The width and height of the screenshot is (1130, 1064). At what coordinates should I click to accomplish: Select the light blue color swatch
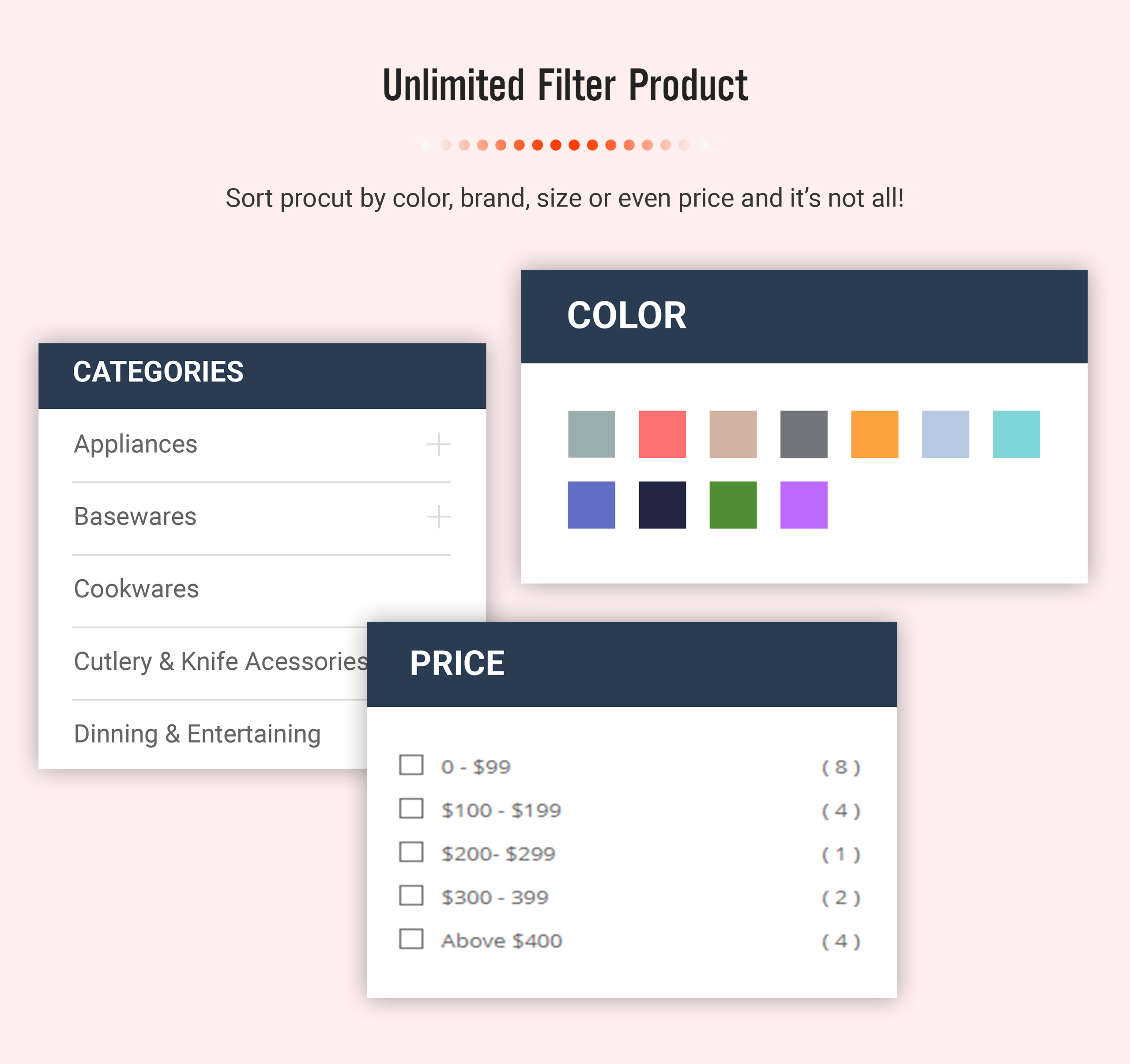coord(945,434)
